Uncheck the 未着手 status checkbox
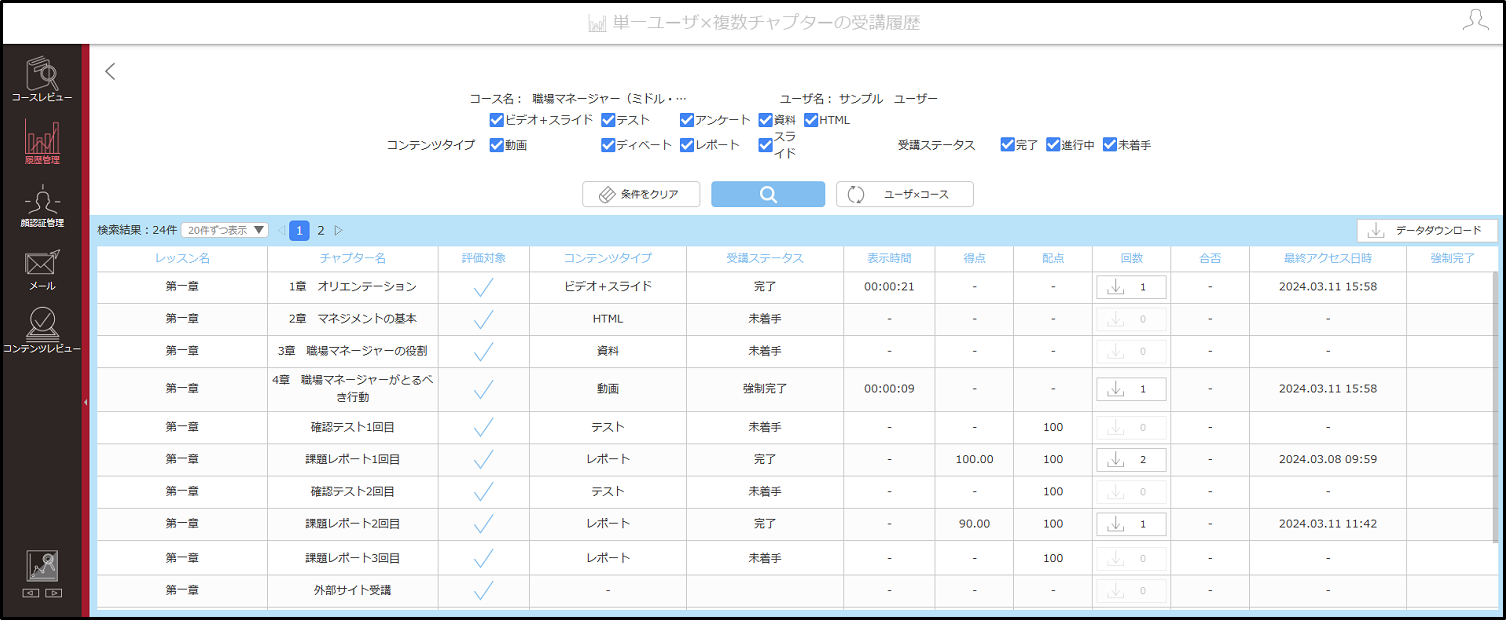The height and width of the screenshot is (620, 1506). [1109, 145]
